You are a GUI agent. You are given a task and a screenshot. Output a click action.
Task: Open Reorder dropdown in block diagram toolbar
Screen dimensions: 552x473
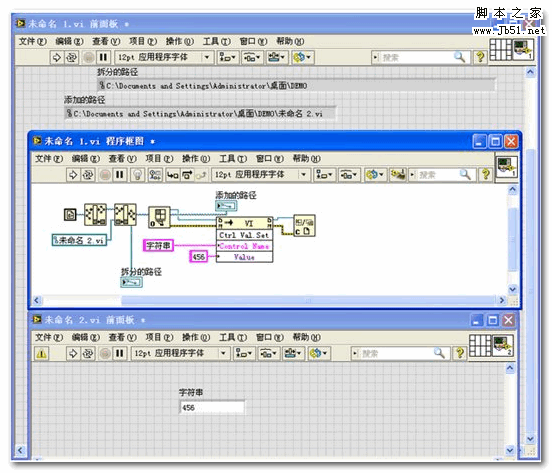coord(375,175)
